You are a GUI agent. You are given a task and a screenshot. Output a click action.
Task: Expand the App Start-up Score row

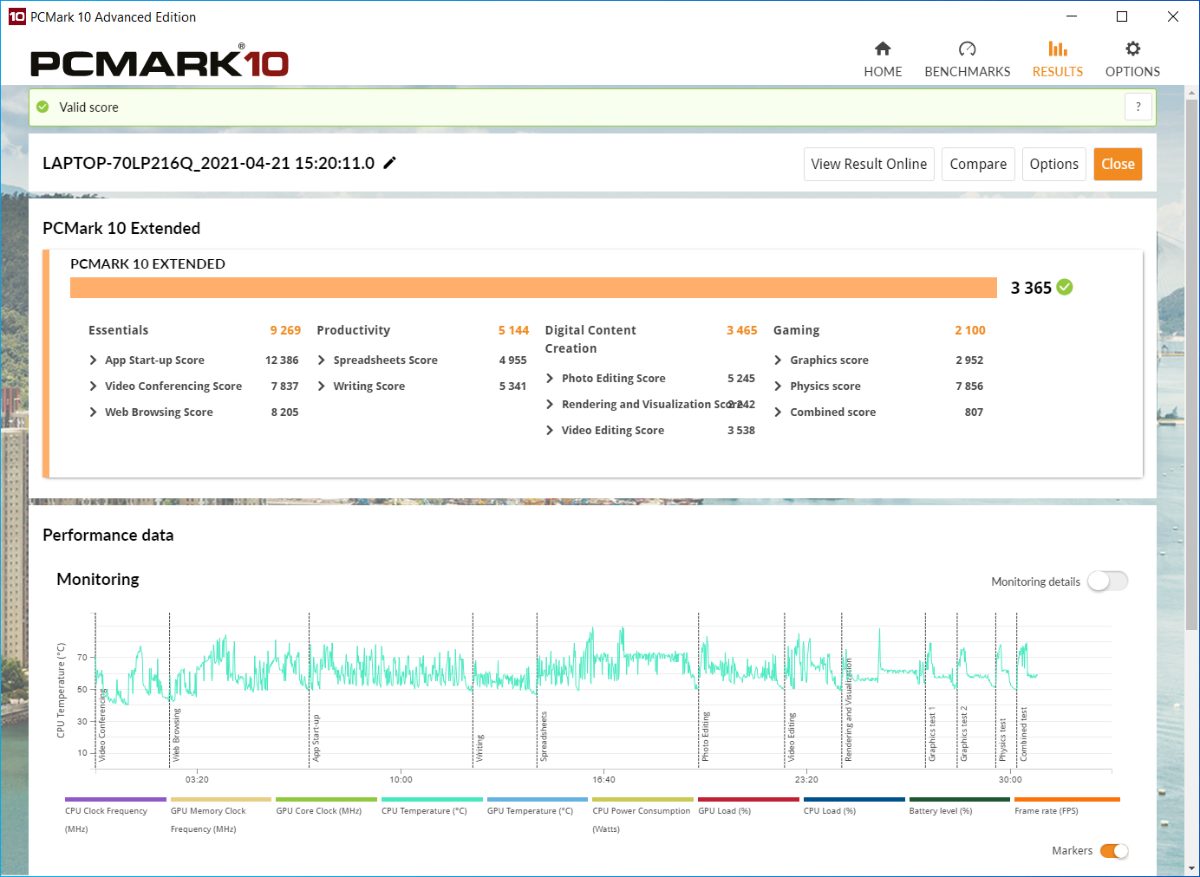(x=94, y=360)
